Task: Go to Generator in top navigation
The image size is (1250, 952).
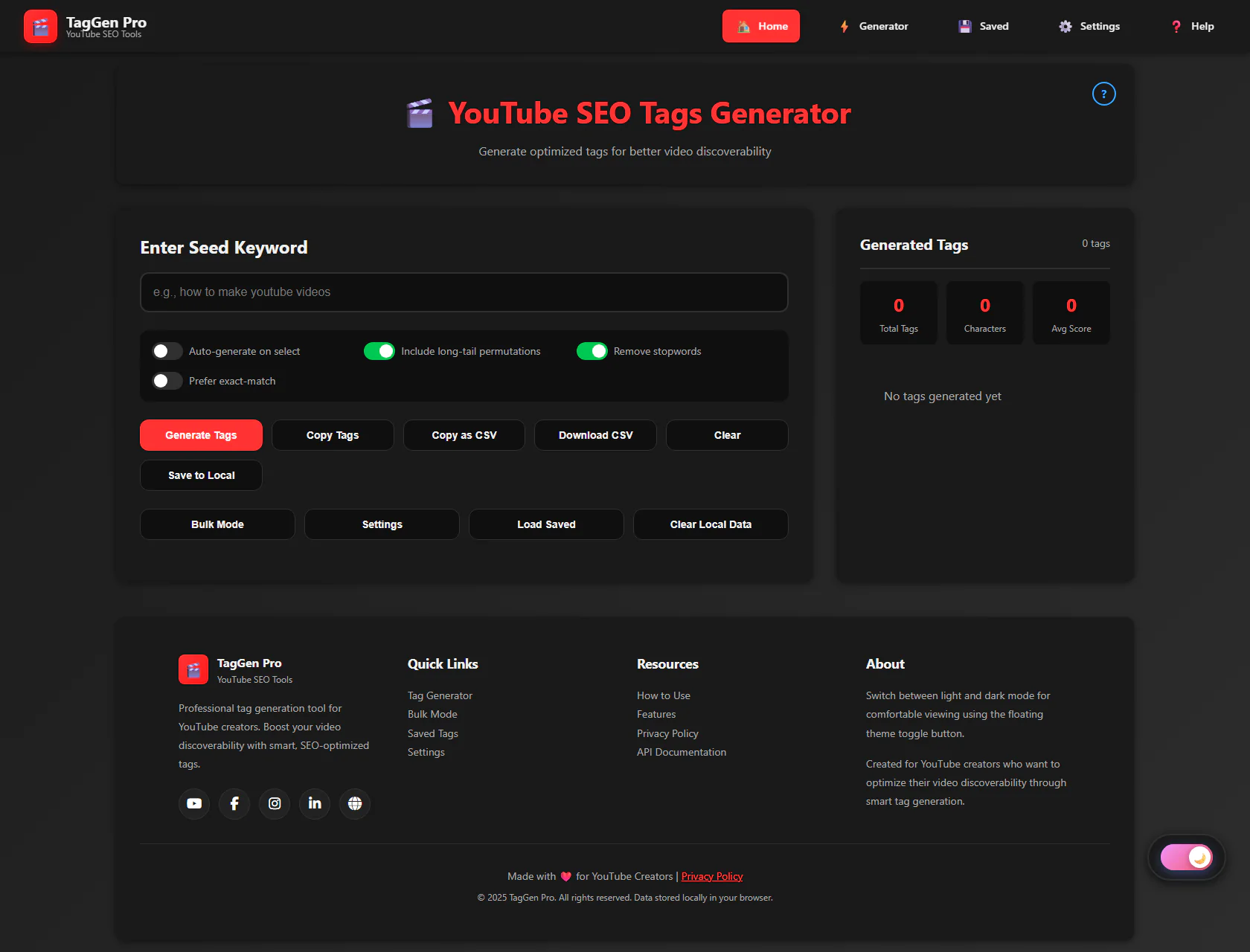Action: click(x=874, y=26)
